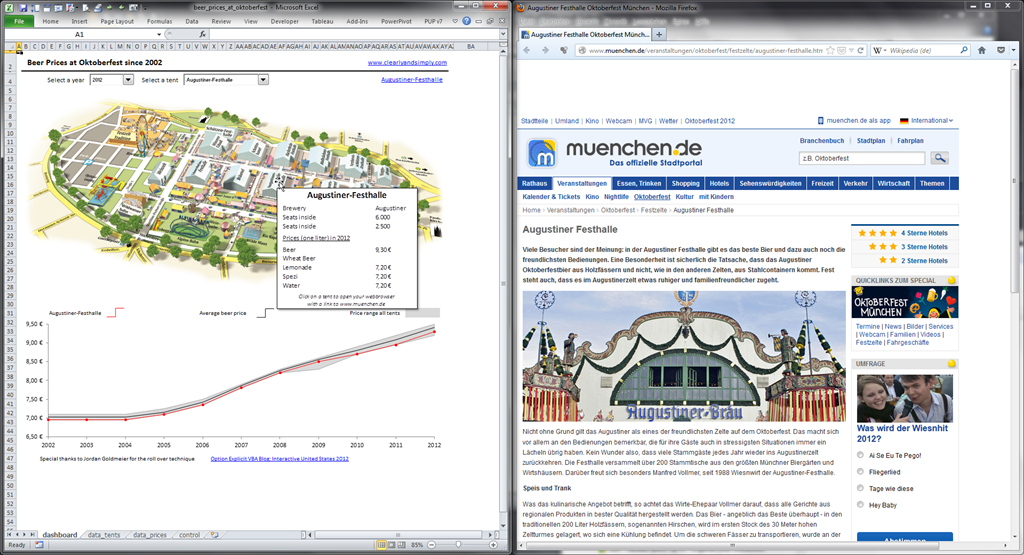This screenshot has height=555, width=1024.
Task: Click the bookmark star icon in URL bar
Action: (830, 50)
